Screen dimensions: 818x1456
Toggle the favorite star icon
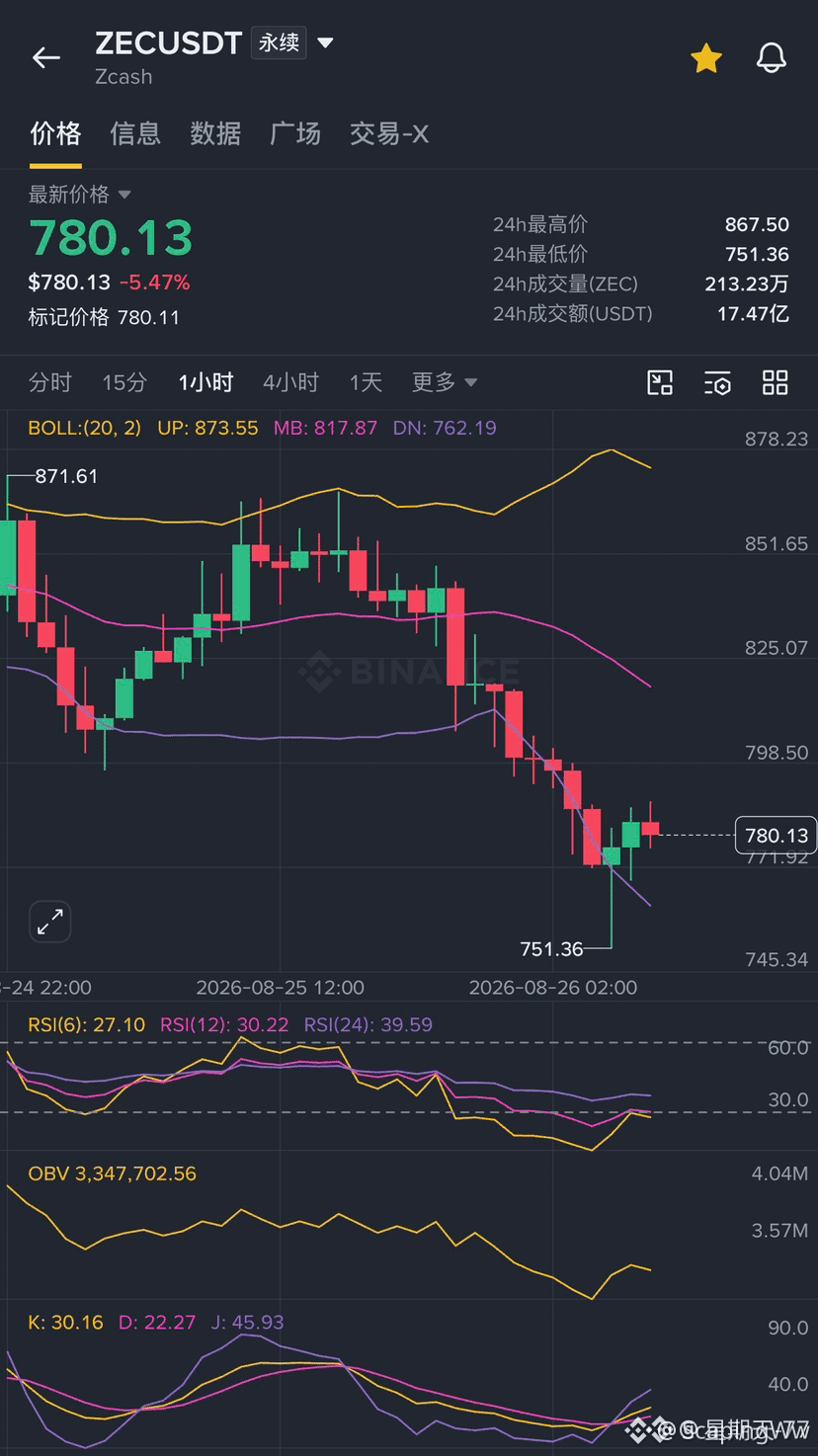coord(706,58)
